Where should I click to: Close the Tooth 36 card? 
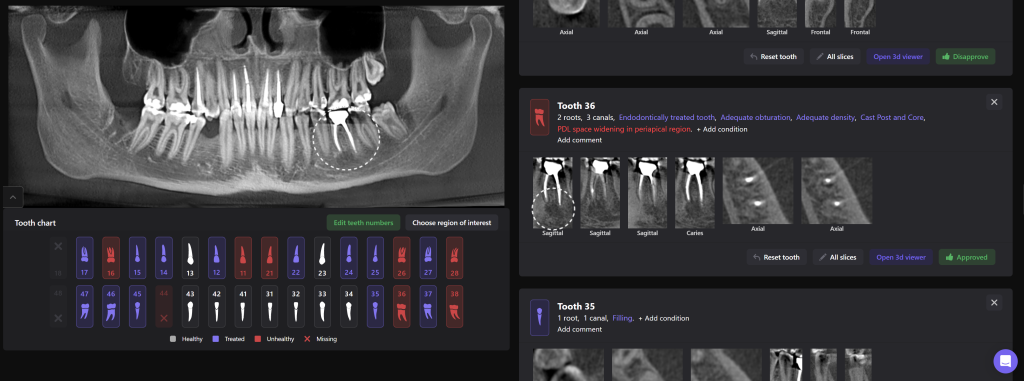point(994,102)
